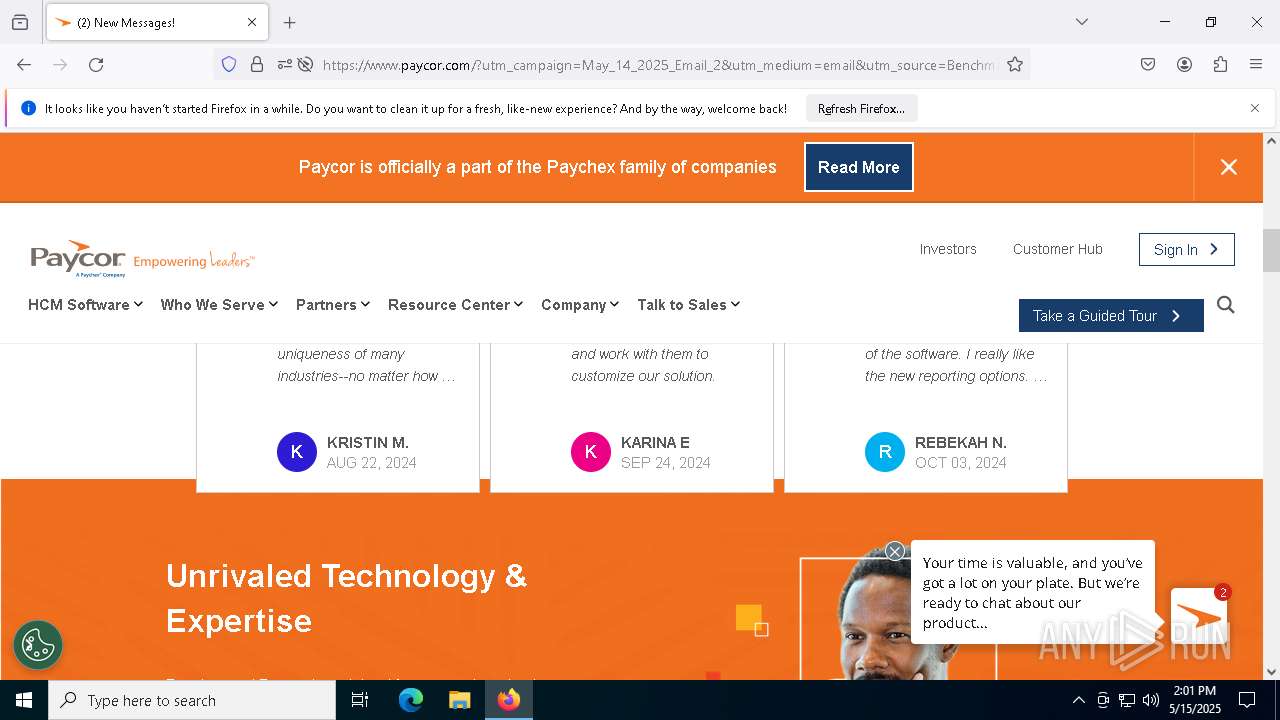Reload the current page
1280x720 pixels.
(96, 64)
